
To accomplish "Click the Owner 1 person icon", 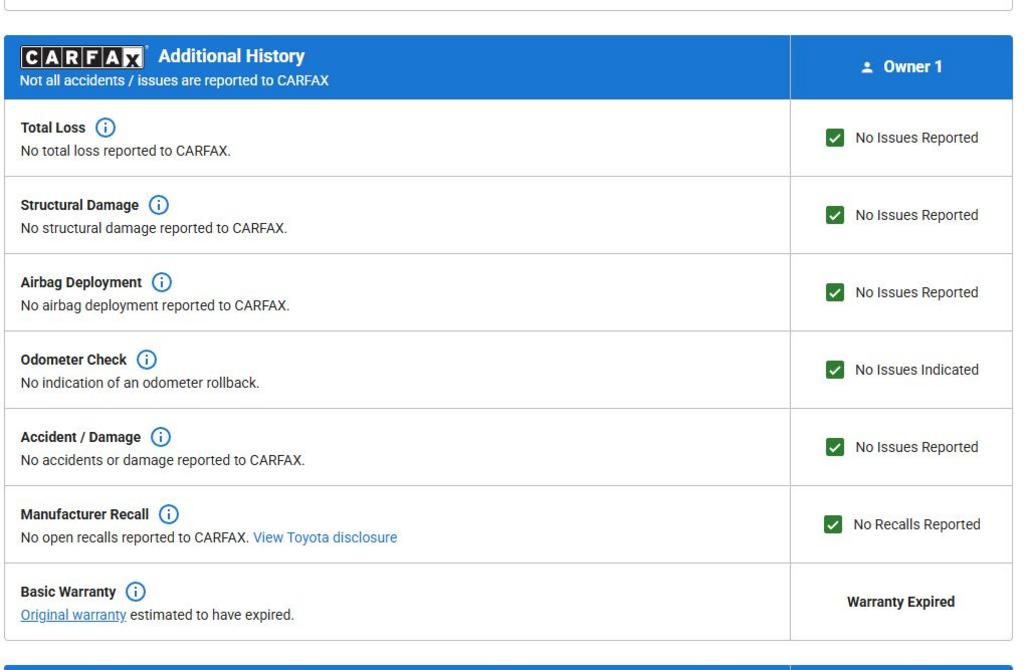I will click(x=867, y=67).
